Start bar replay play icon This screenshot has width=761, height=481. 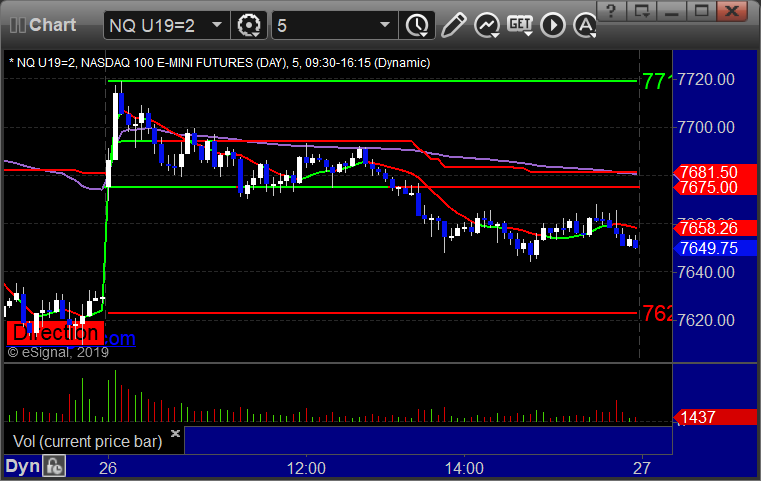point(553,25)
